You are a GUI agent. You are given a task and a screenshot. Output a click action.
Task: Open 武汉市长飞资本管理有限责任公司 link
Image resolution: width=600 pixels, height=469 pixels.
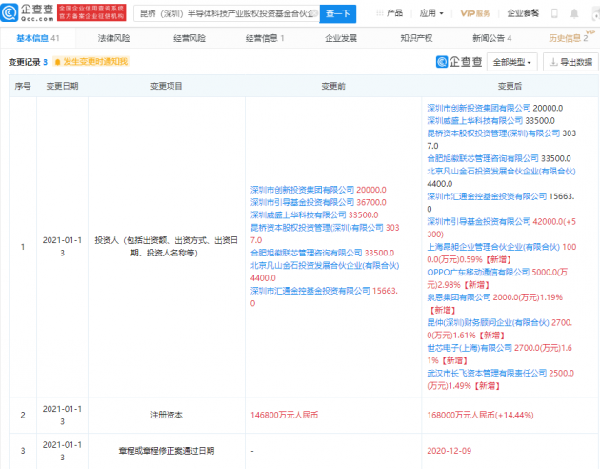[487, 373]
